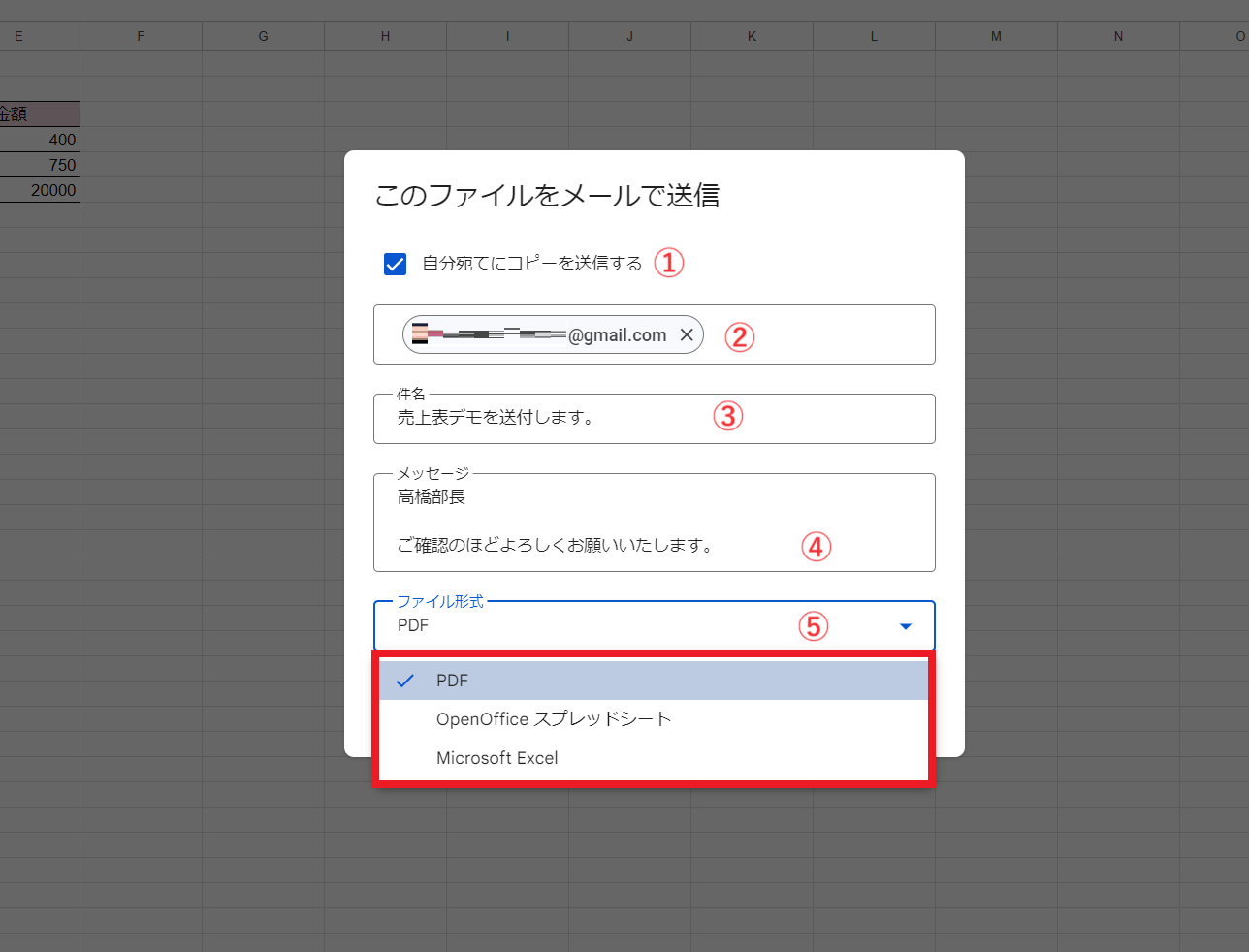Select column H header
The width and height of the screenshot is (1249, 952).
[385, 36]
